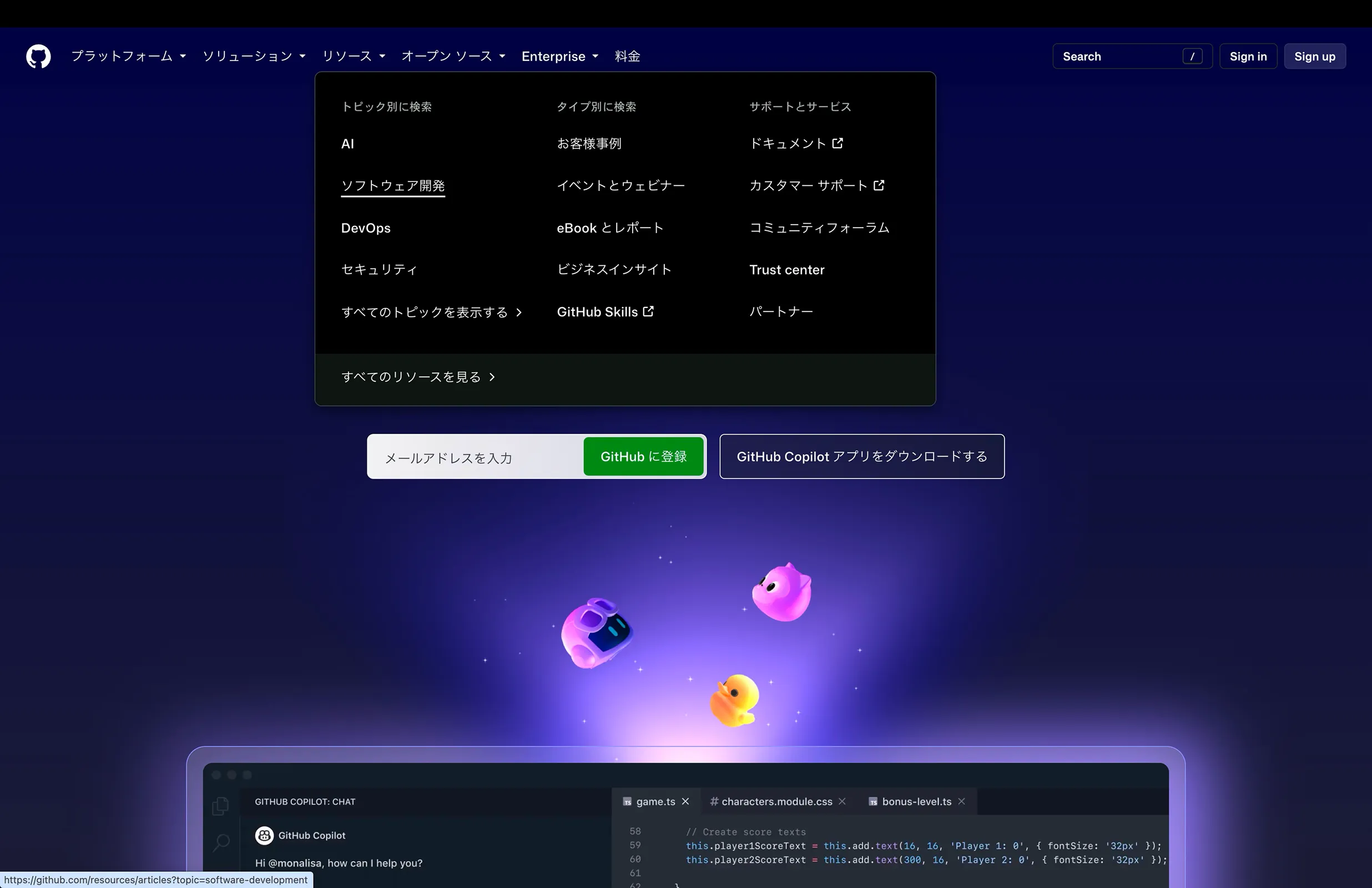This screenshot has width=1372, height=888.
Task: Click the purple Copilot robot mascot
Action: 597,633
